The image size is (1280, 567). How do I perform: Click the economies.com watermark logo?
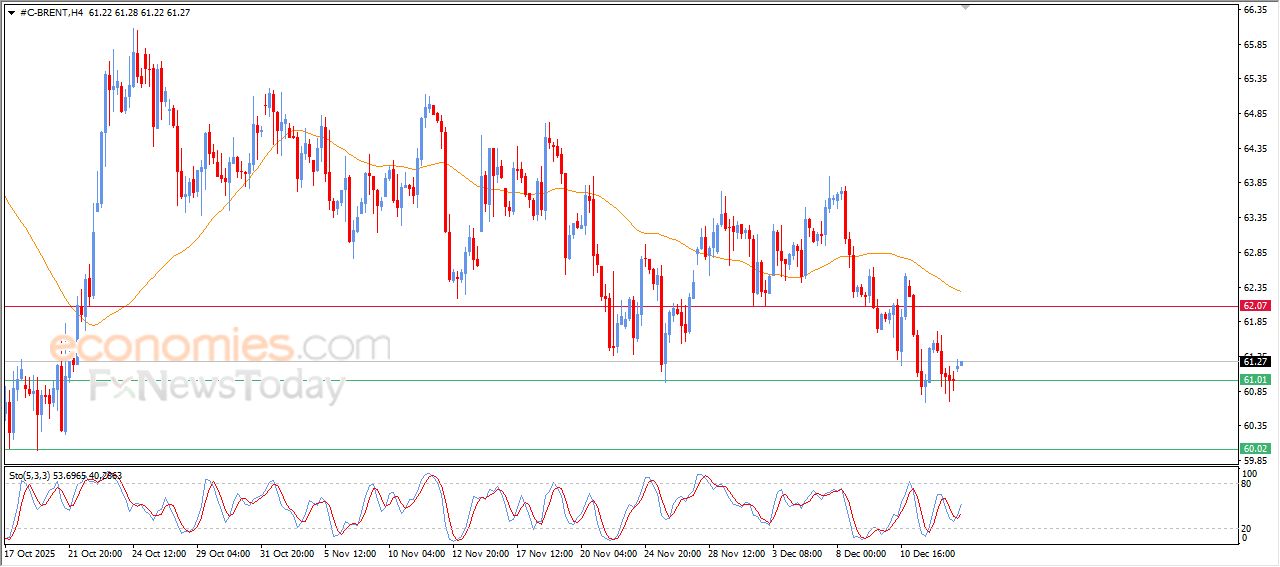point(220,347)
